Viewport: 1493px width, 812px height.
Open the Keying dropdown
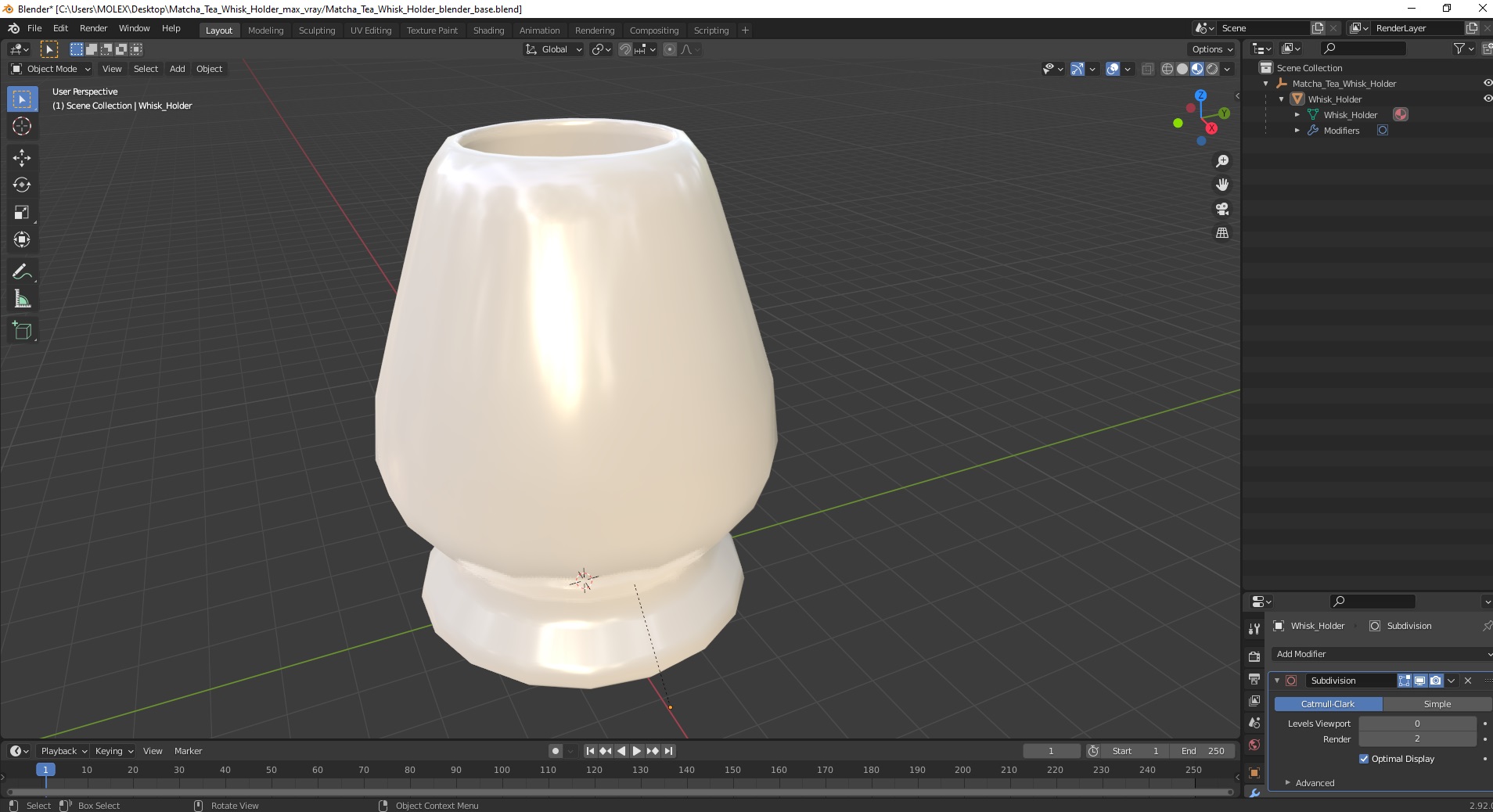pos(113,751)
